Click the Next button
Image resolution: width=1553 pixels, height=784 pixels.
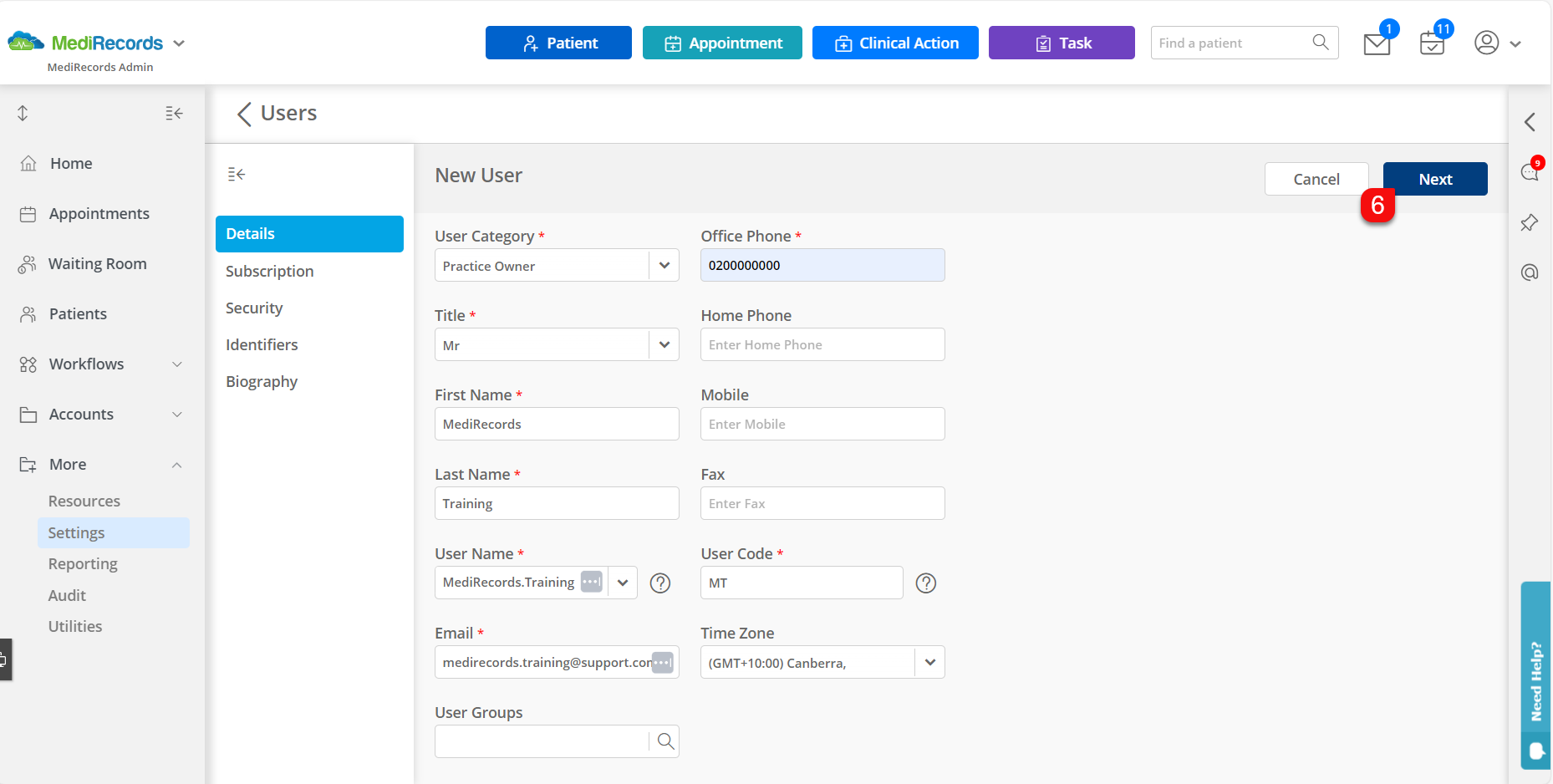point(1434,178)
